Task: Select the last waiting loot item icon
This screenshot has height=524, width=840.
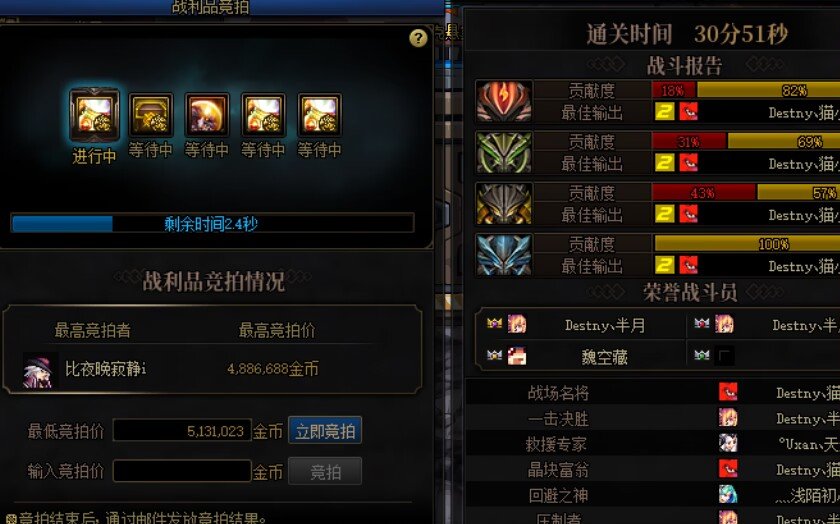Action: (319, 115)
